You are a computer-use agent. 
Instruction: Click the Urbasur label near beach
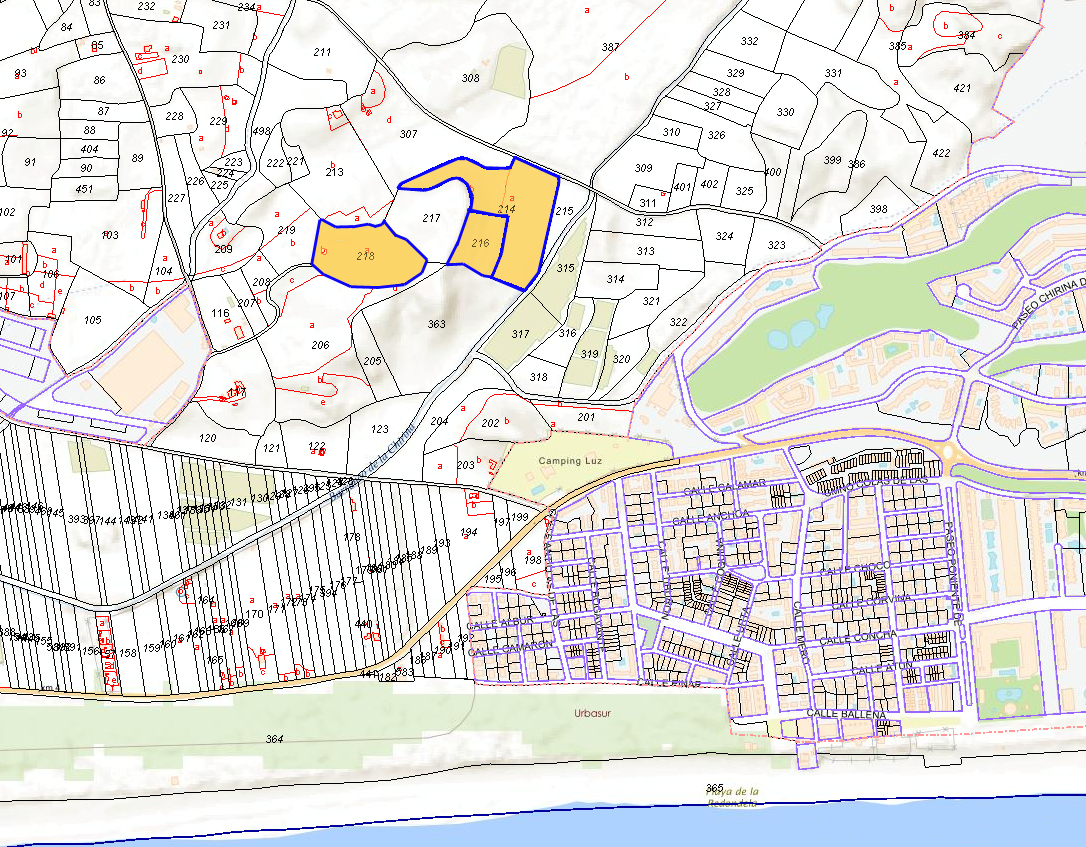pos(592,714)
